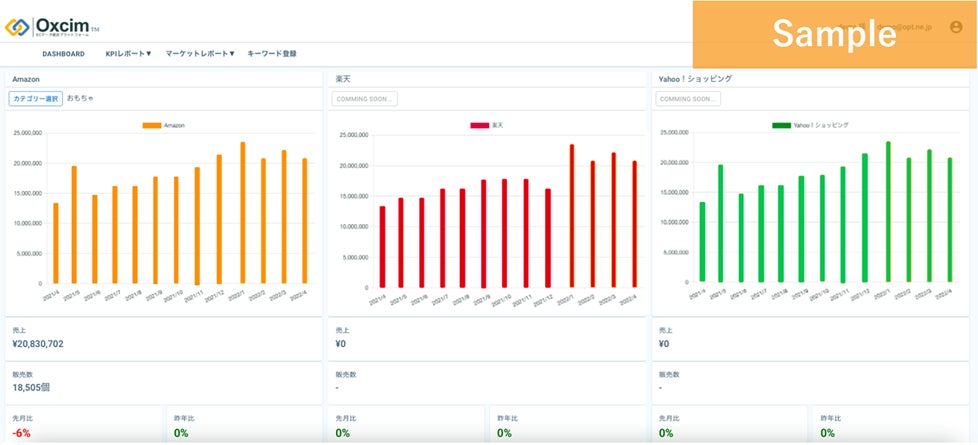Click the Oxcim logo icon
The width and height of the screenshot is (978, 445).
coord(17,27)
